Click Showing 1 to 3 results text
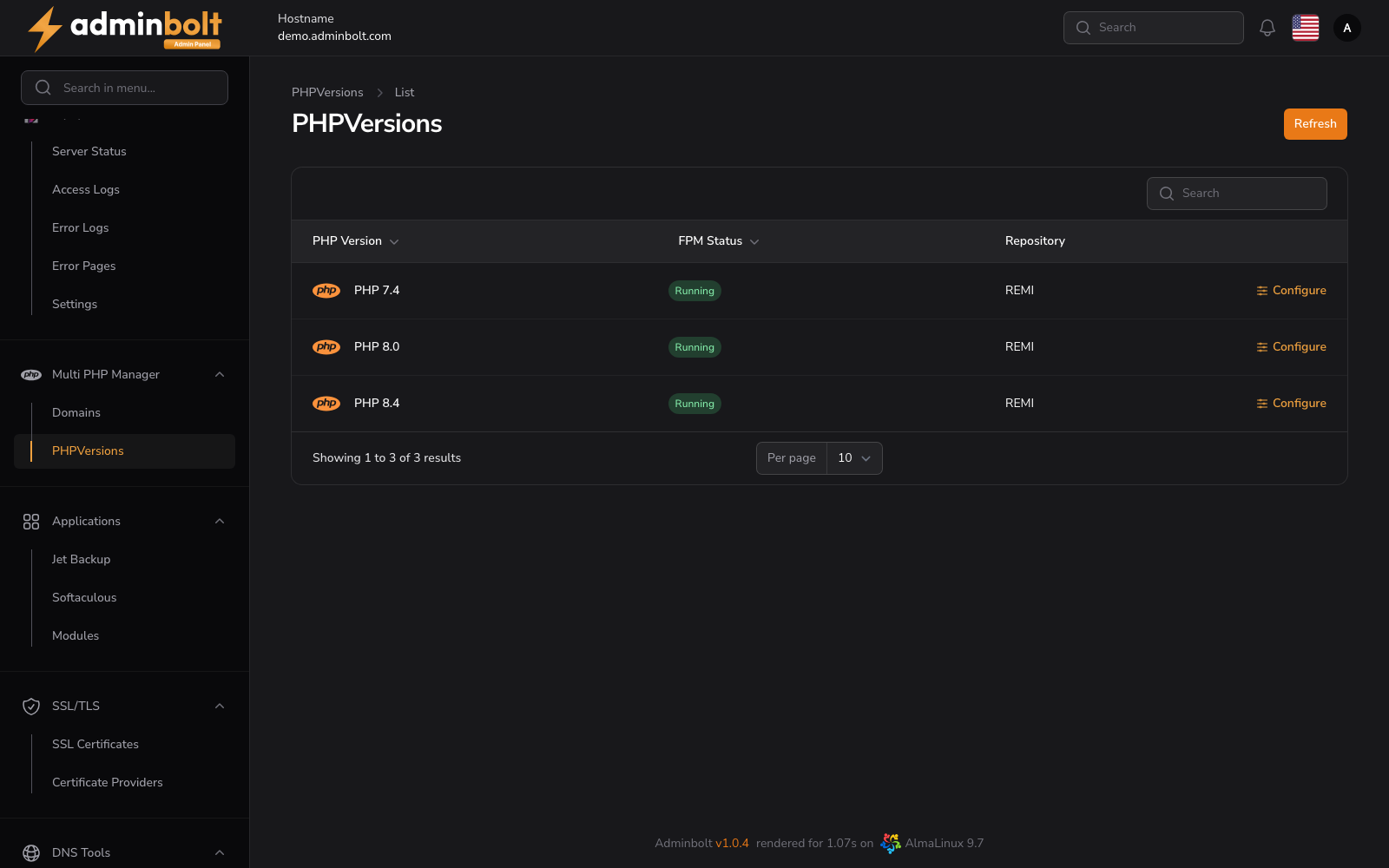This screenshot has height=868, width=1389. (386, 458)
